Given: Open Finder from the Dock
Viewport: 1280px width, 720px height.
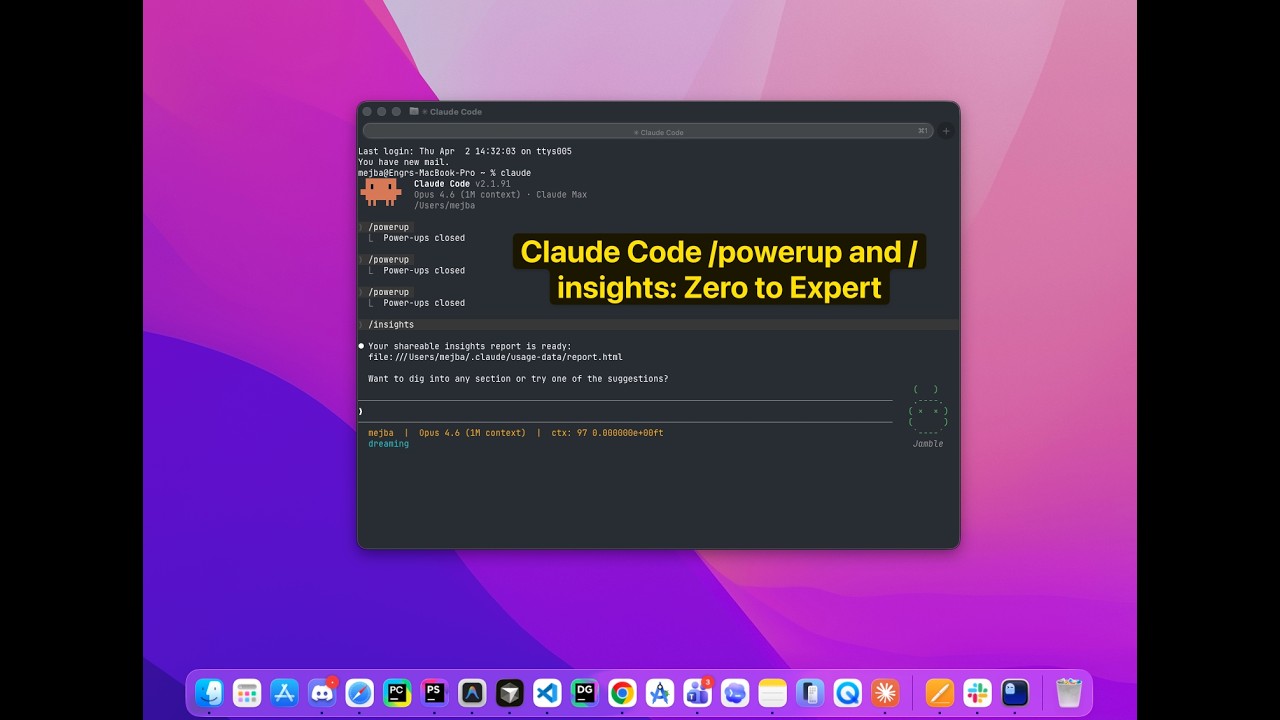Looking at the screenshot, I should tap(209, 692).
